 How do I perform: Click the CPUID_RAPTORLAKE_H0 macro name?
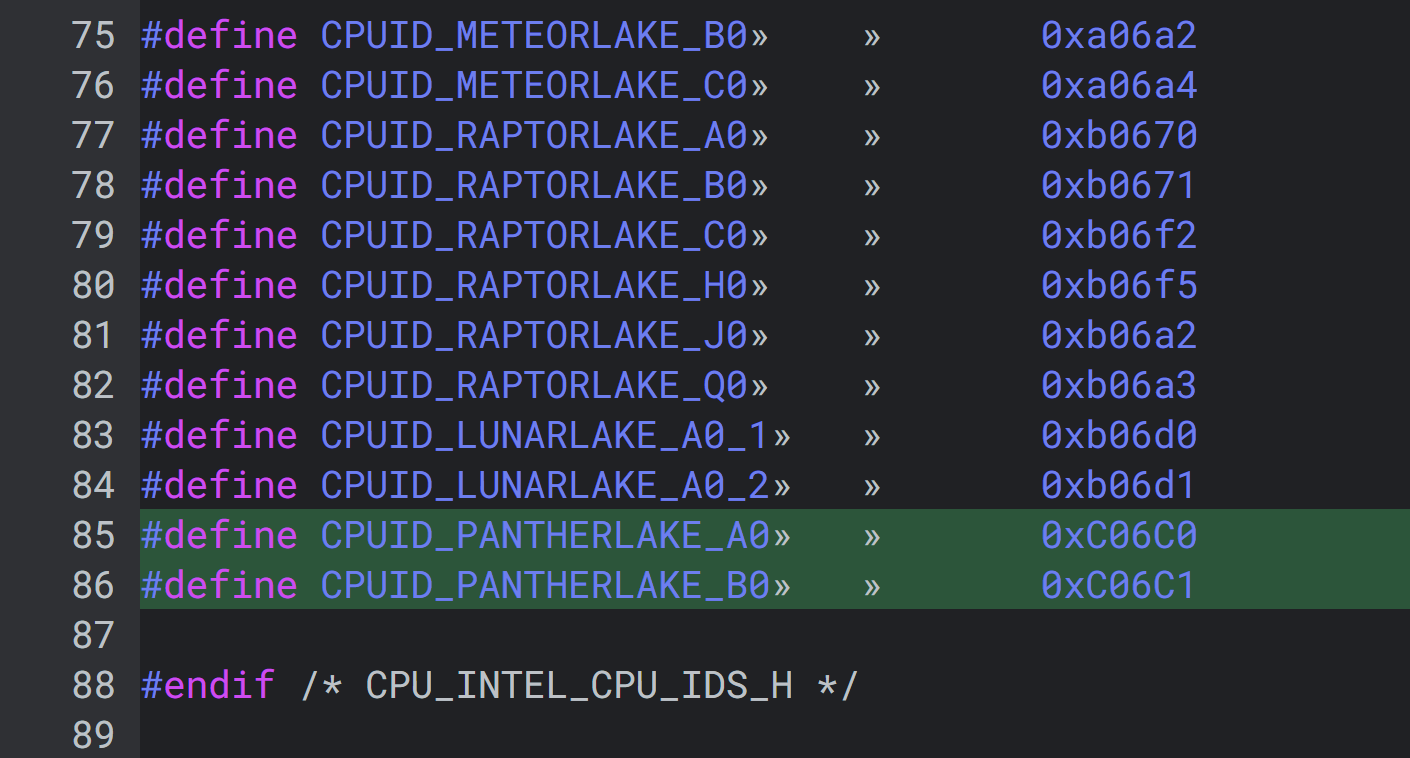[x=534, y=286]
